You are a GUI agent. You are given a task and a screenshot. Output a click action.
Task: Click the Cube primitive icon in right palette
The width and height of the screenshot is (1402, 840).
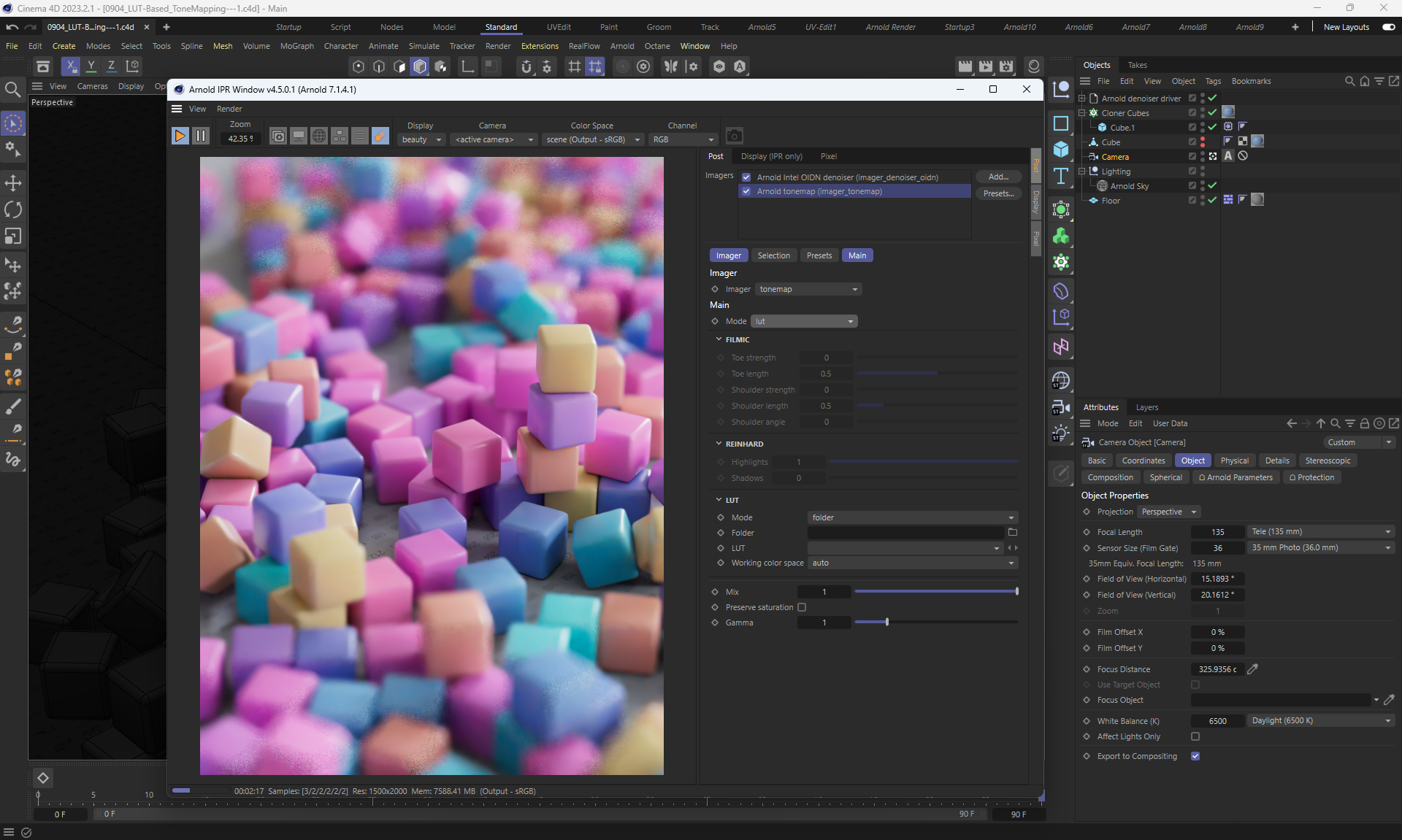[x=1061, y=150]
